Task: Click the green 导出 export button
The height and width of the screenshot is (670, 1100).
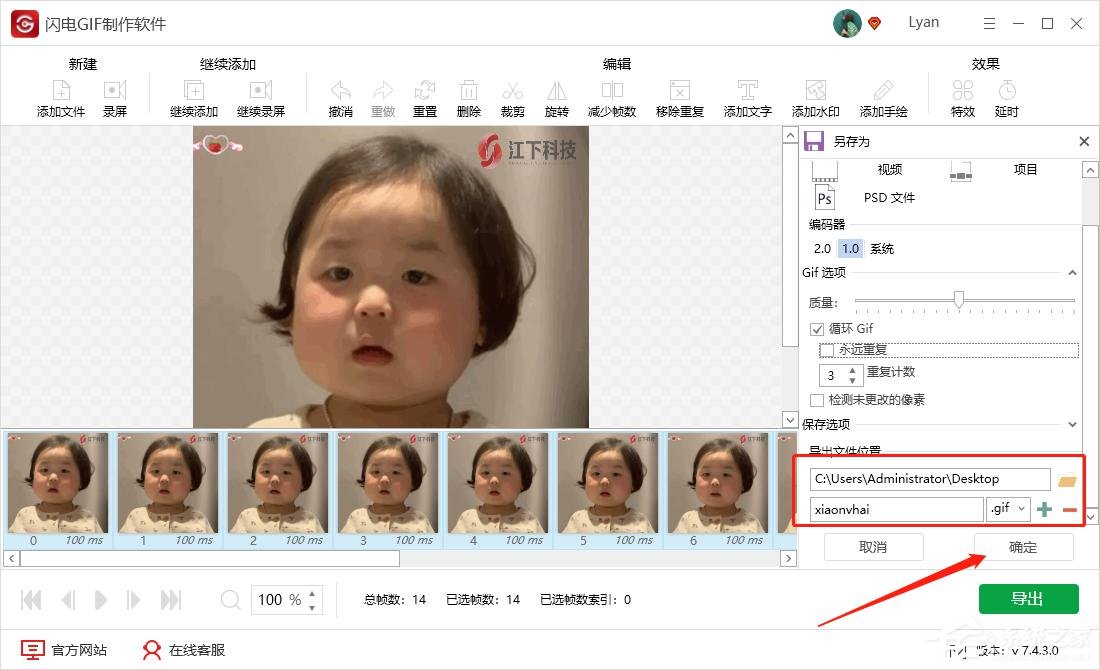Action: pos(1028,598)
